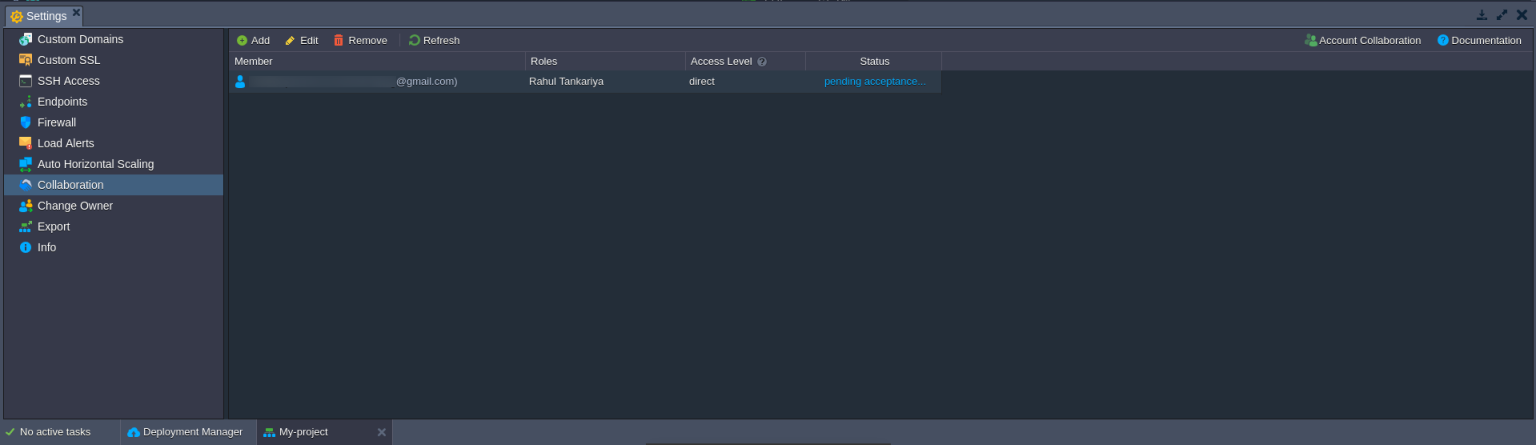Add a new collaboration member
The height and width of the screenshot is (445, 1536).
coord(253,40)
